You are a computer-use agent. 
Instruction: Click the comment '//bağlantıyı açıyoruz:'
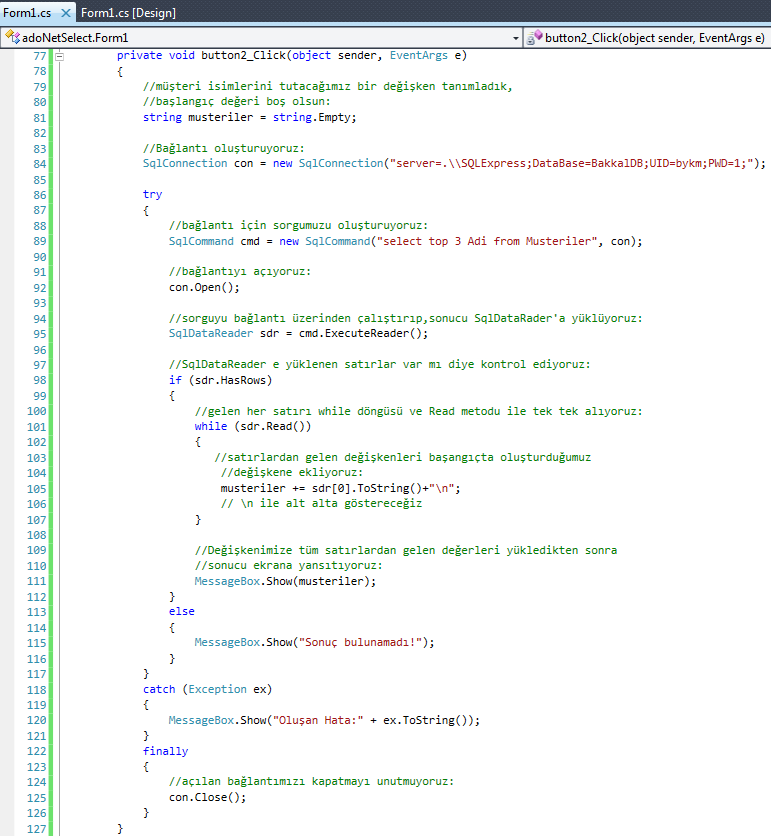[240, 271]
